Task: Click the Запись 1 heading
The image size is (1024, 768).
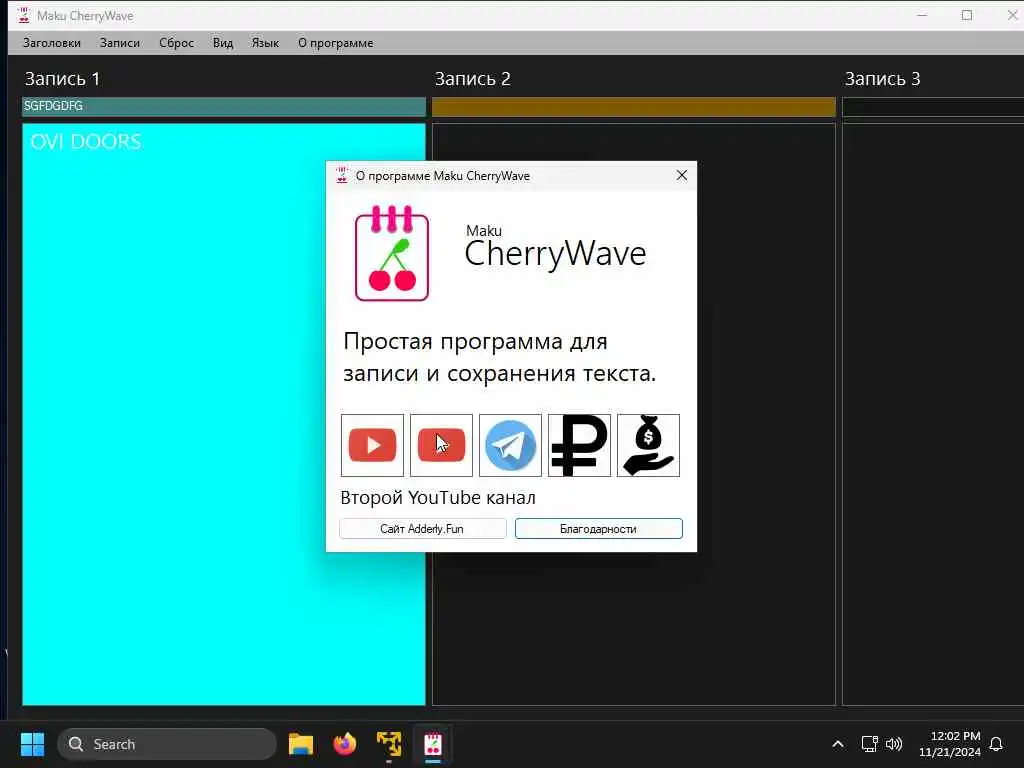Action: point(62,79)
